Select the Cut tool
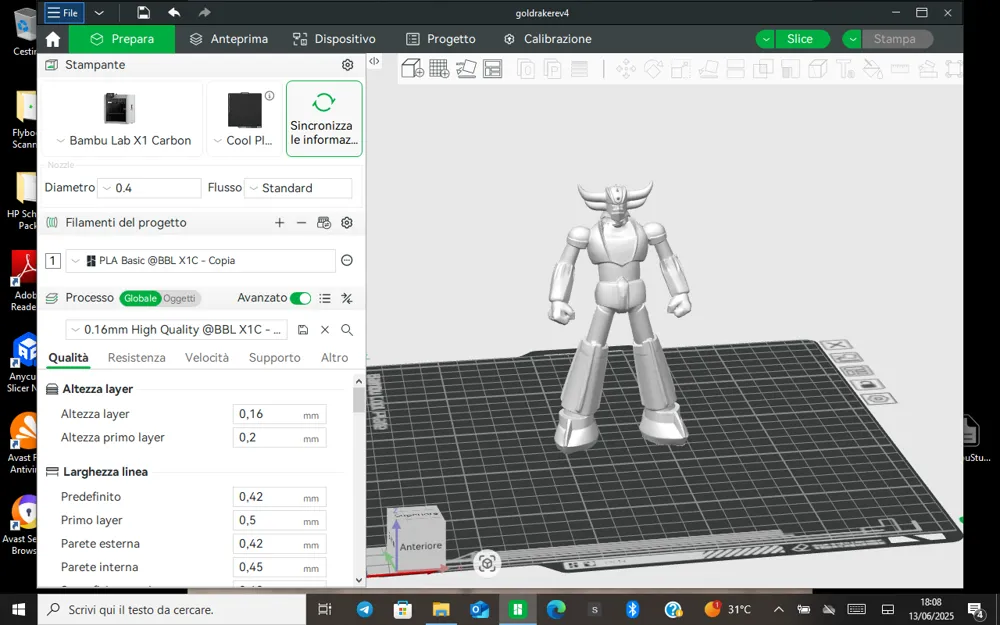Image resolution: width=1000 pixels, height=625 pixels. pos(735,69)
